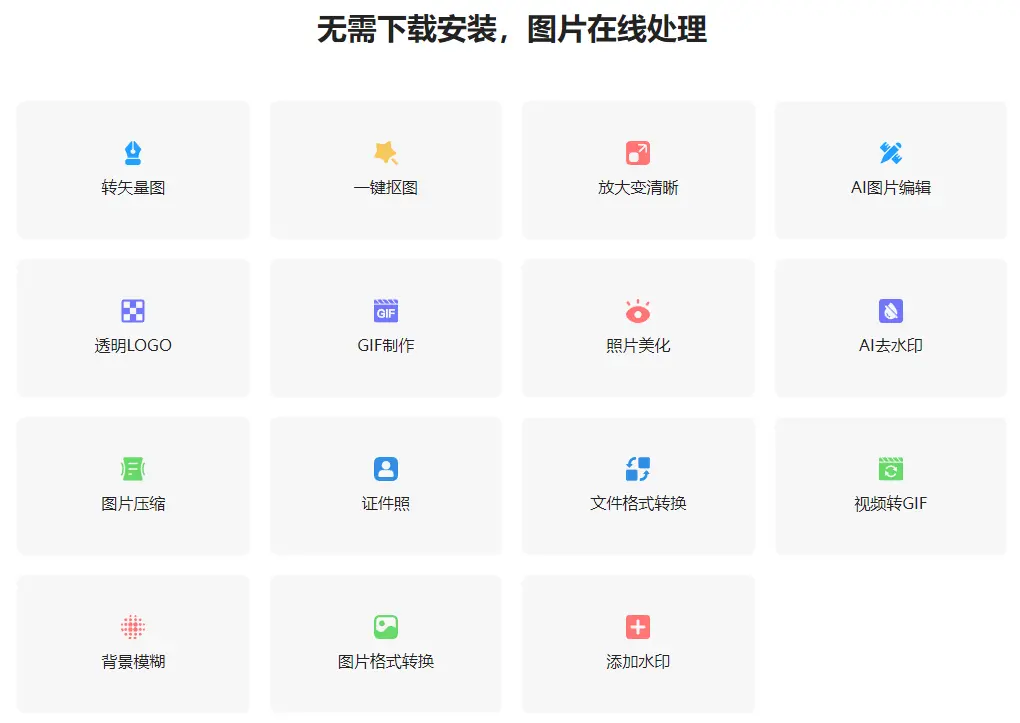Click the 透明LOGO text label
This screenshot has height=723, width=1020.
[x=133, y=344]
